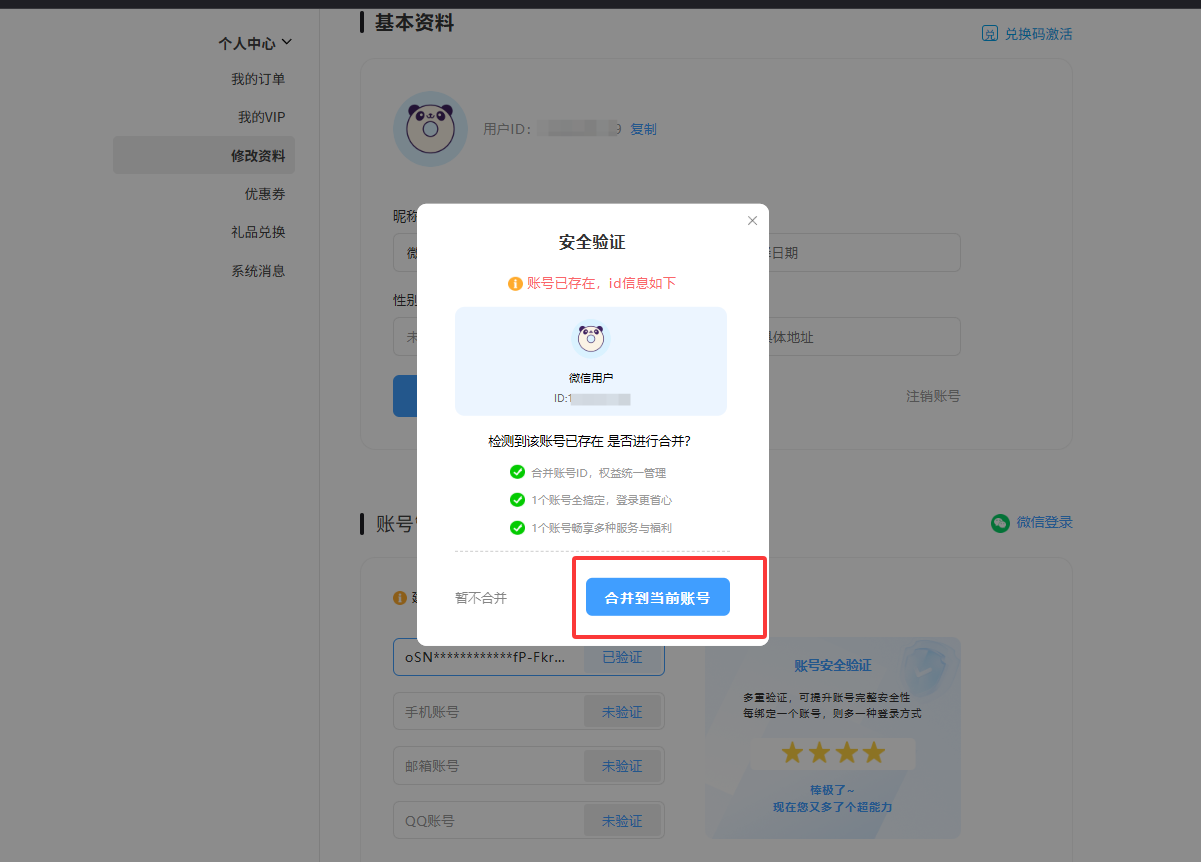Click the green 微信登录 WeChat icon
1201x862 pixels.
pyautogui.click(x=1000, y=522)
